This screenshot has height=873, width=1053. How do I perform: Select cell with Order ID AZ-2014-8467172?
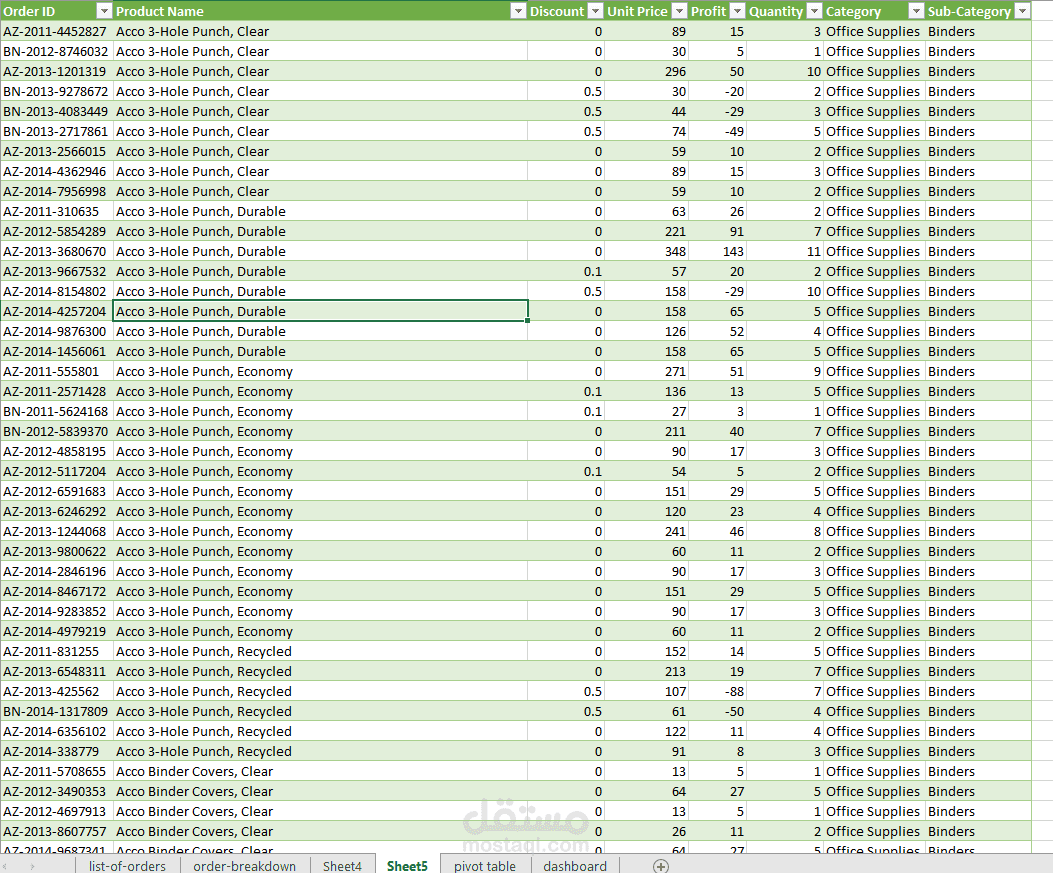56,592
